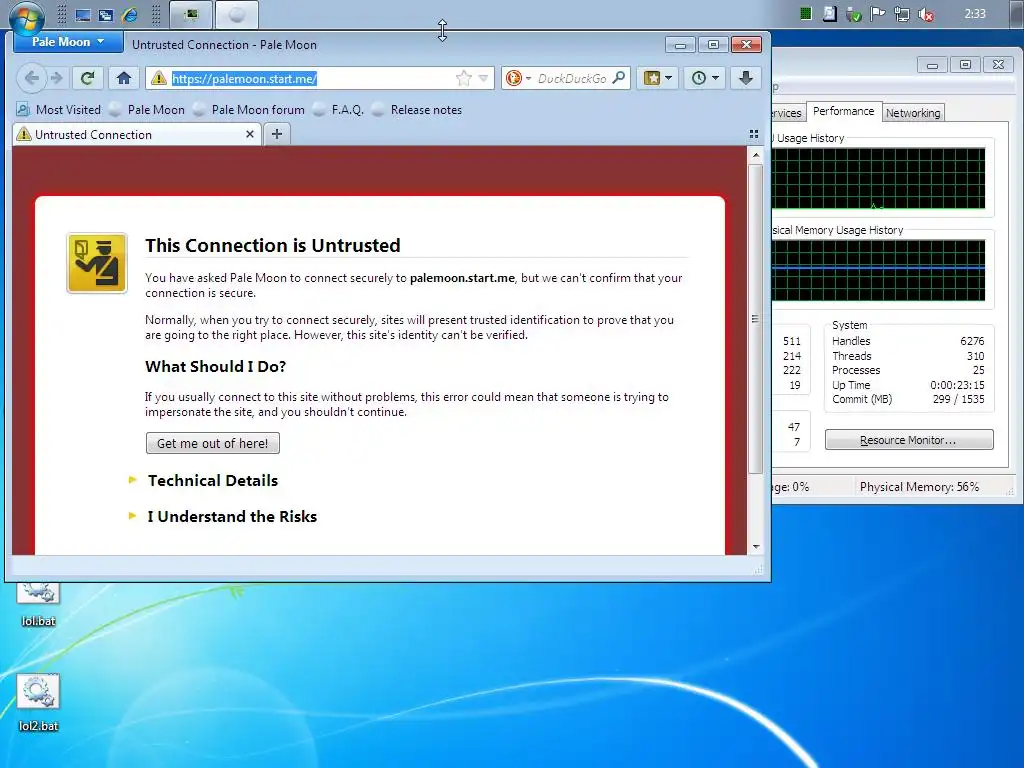The image size is (1024, 768).
Task: Click the Safely Remove Hardware tray icon
Action: (854, 14)
